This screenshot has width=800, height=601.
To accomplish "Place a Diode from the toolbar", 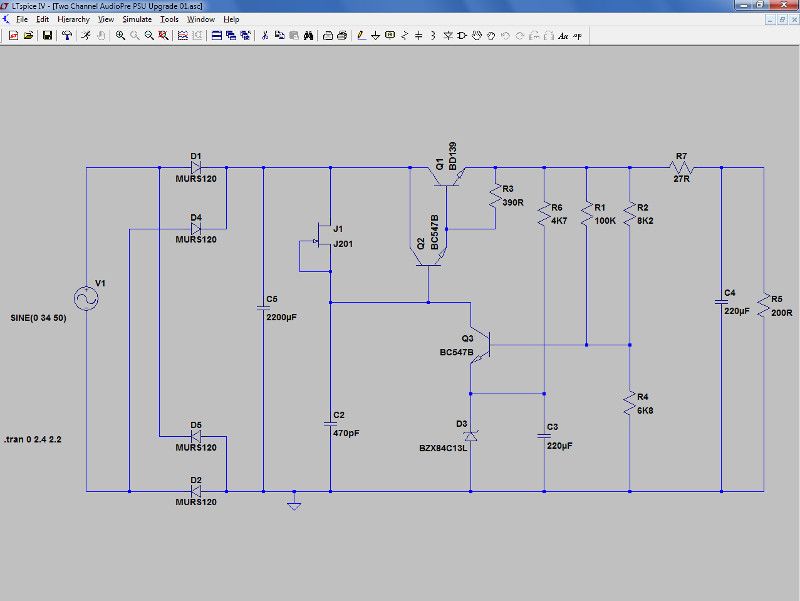I will 448,36.
